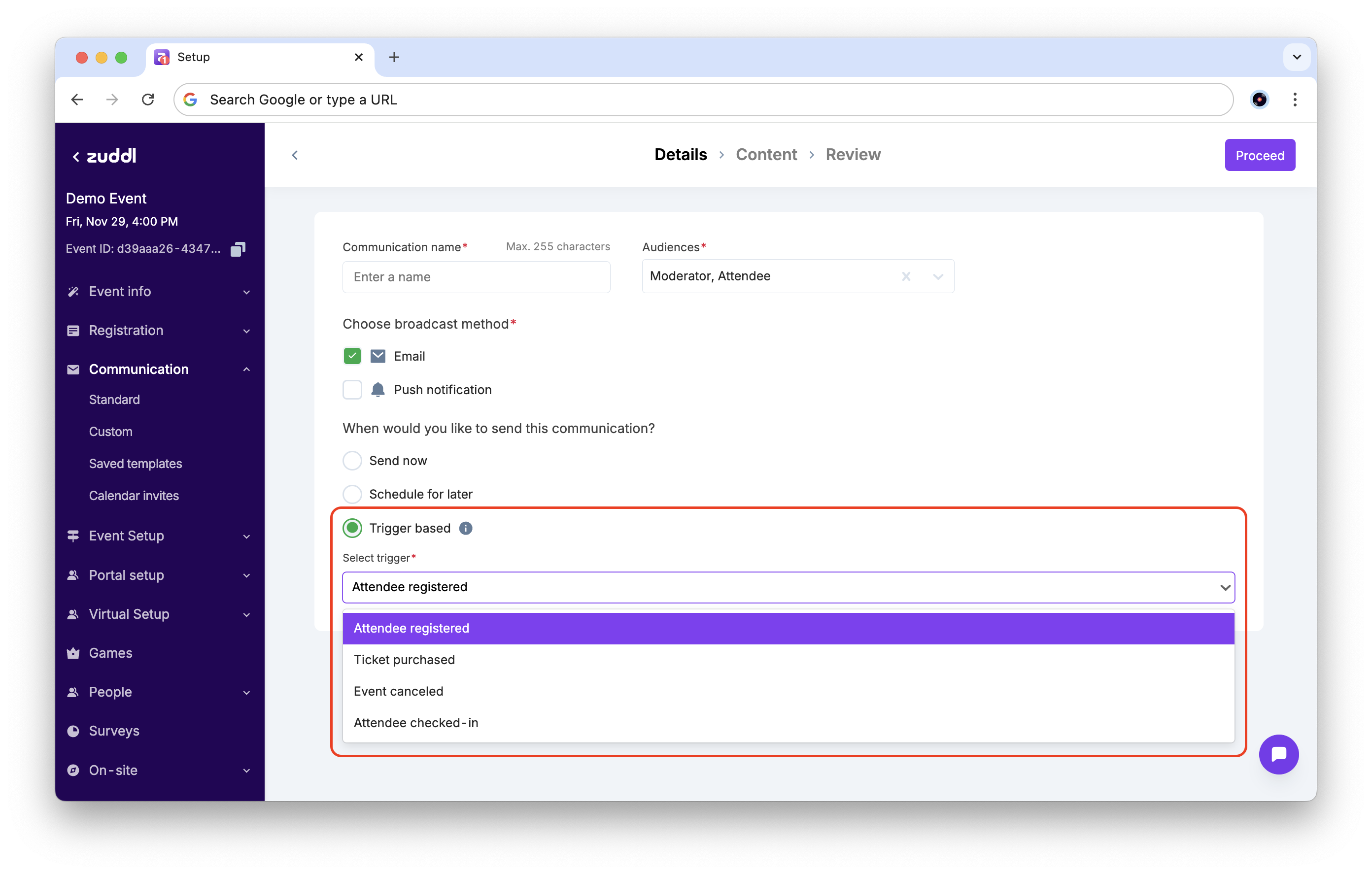Enable the Push notification checkbox
1372x874 pixels.
point(352,390)
